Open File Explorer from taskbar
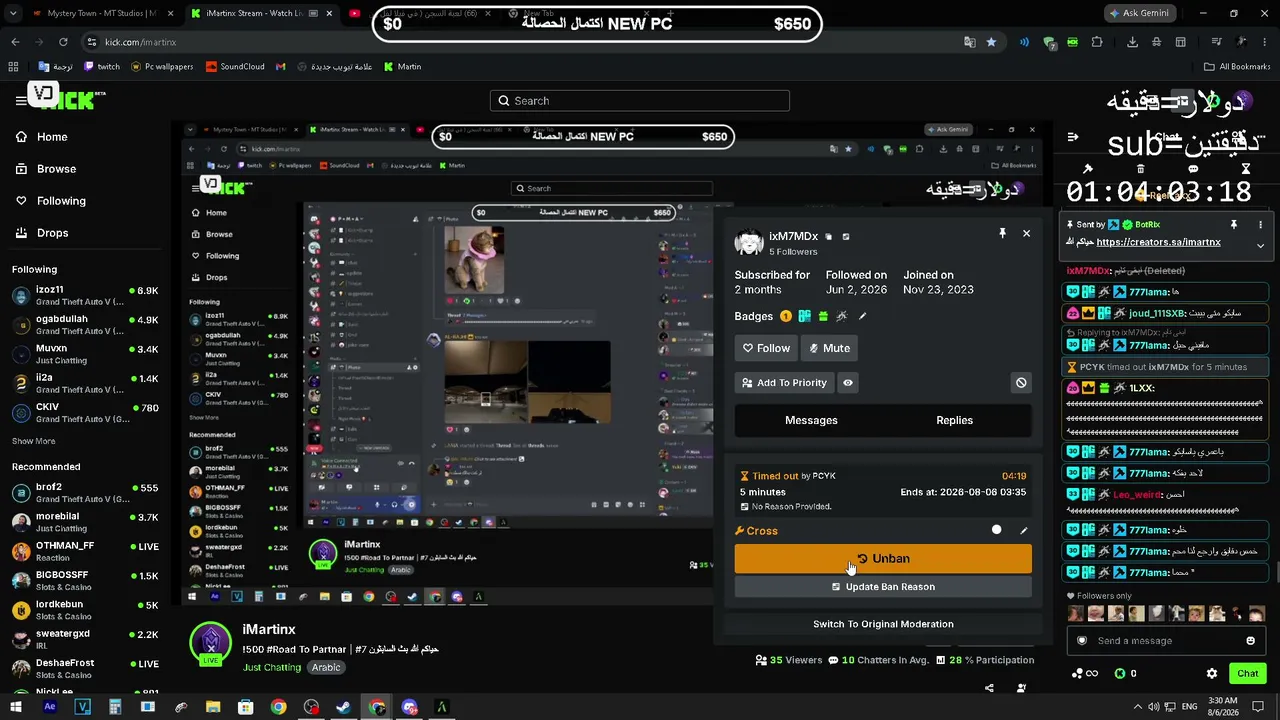 [x=213, y=707]
